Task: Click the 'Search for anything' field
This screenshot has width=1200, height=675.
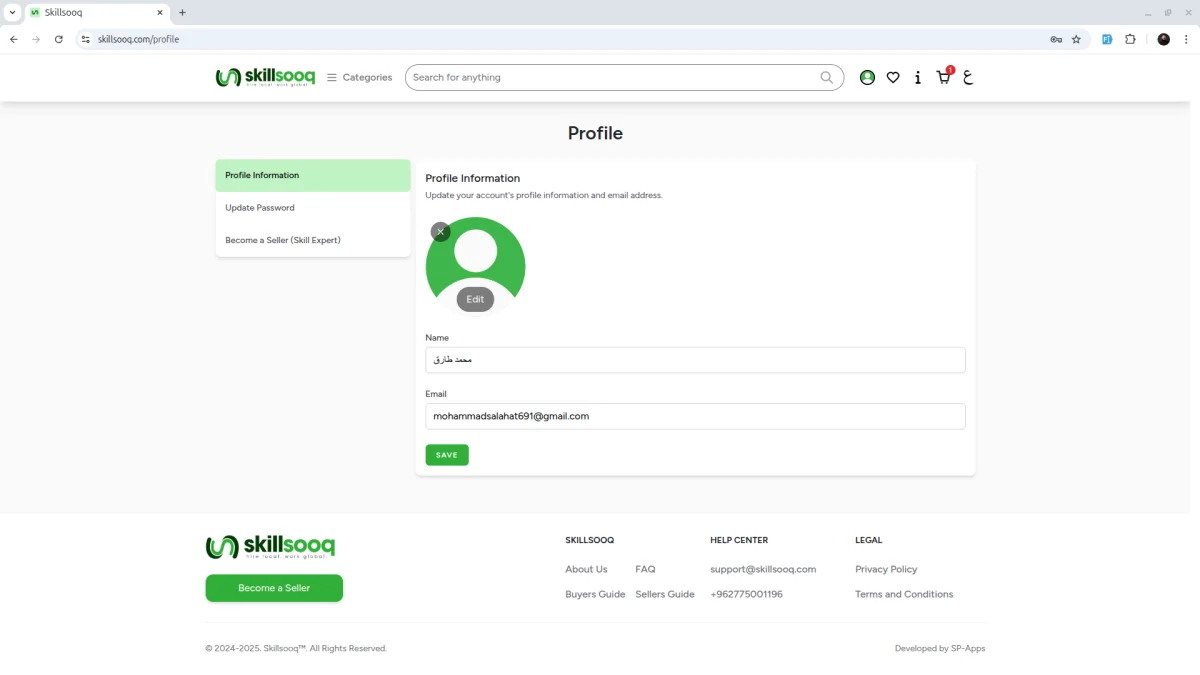Action: (612, 77)
